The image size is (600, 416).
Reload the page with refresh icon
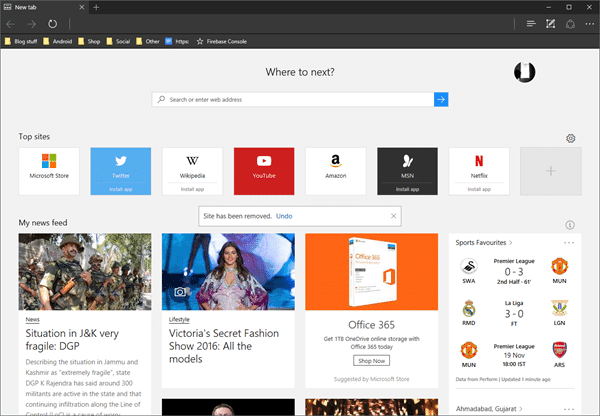(52, 24)
